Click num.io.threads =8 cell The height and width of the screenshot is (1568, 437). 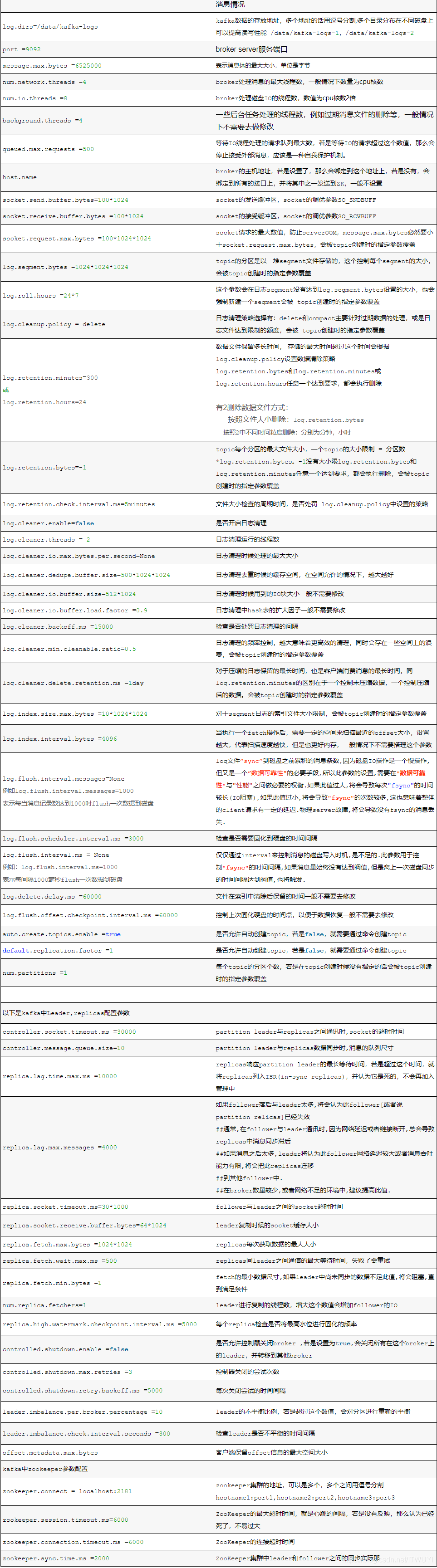click(x=107, y=98)
